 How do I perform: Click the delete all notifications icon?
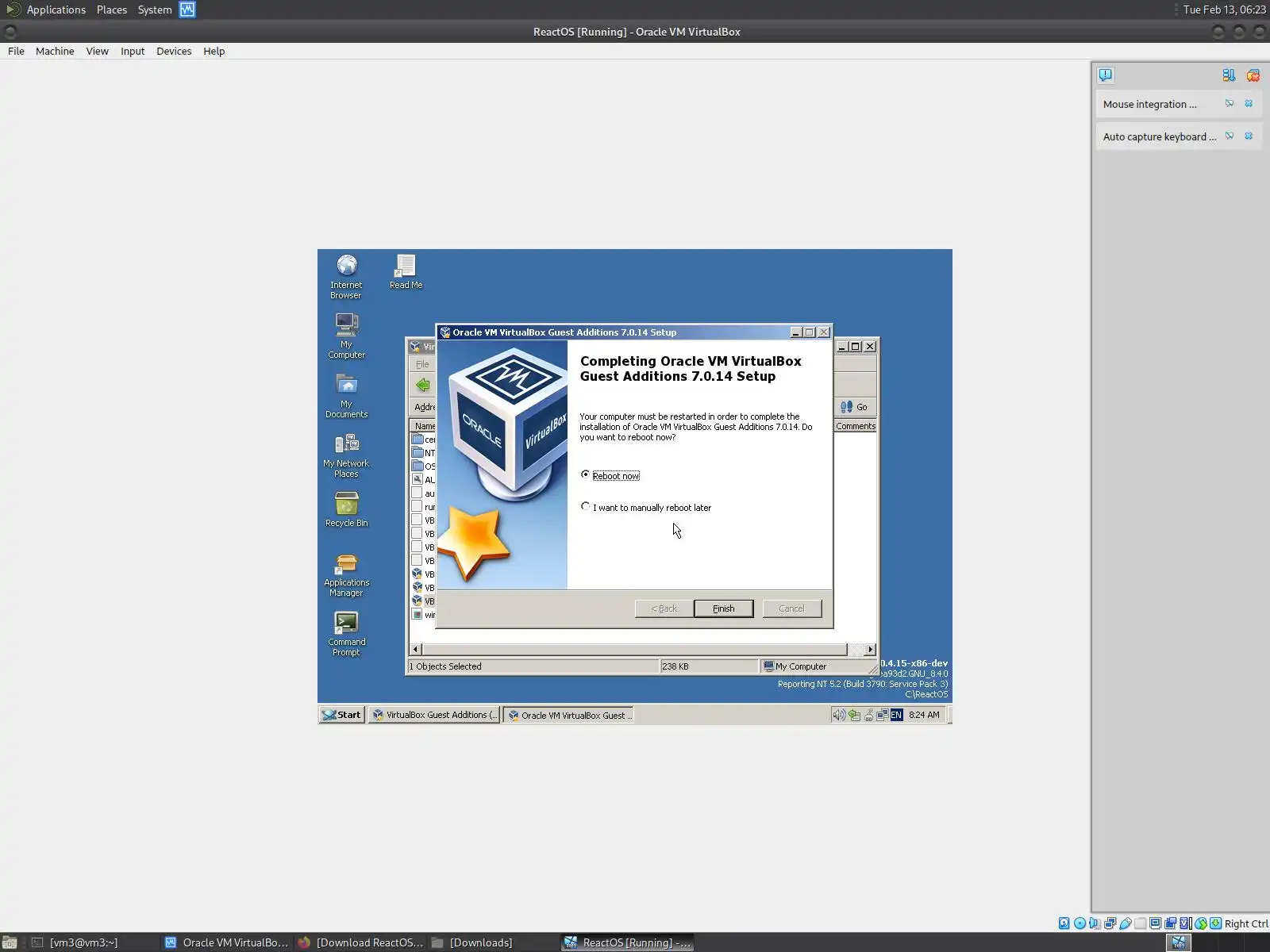pyautogui.click(x=1253, y=75)
